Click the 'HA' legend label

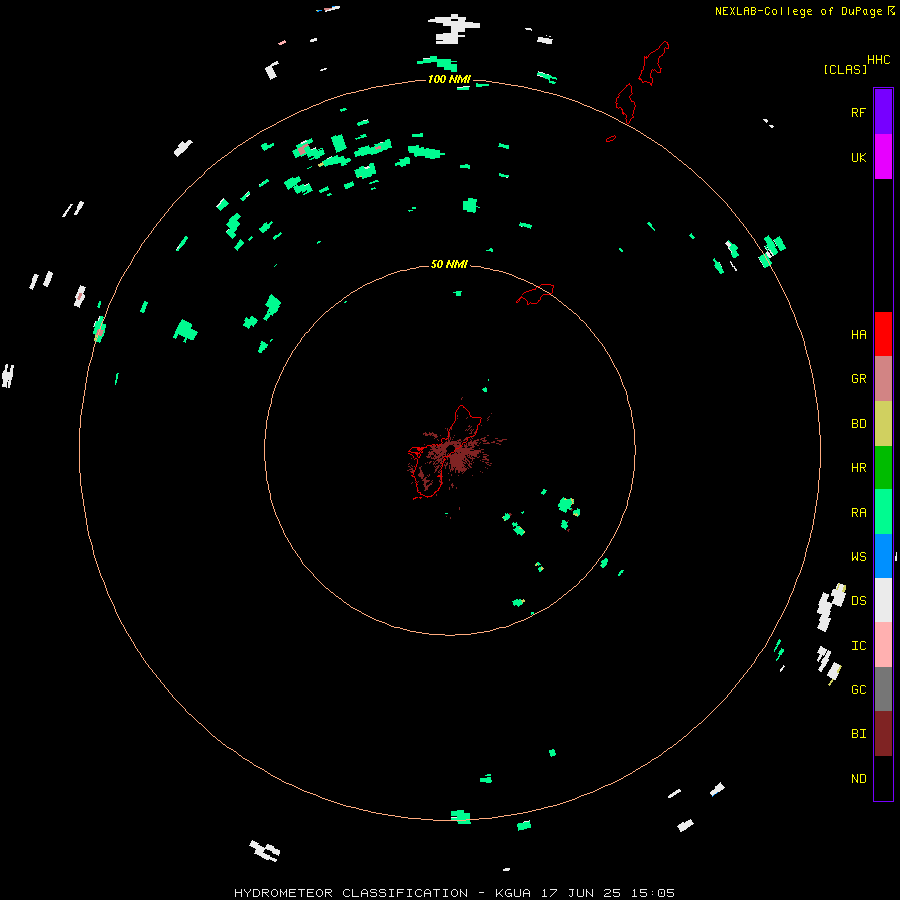coord(858,335)
